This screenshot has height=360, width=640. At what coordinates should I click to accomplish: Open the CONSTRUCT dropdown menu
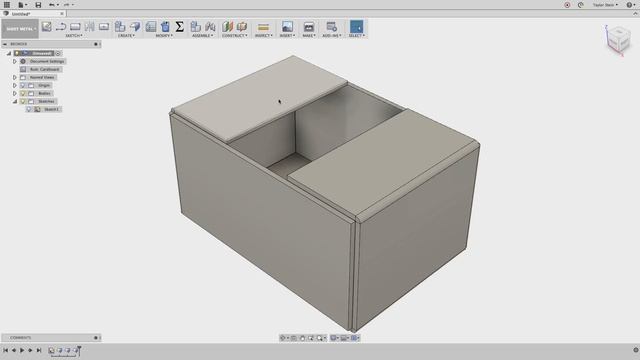point(235,36)
